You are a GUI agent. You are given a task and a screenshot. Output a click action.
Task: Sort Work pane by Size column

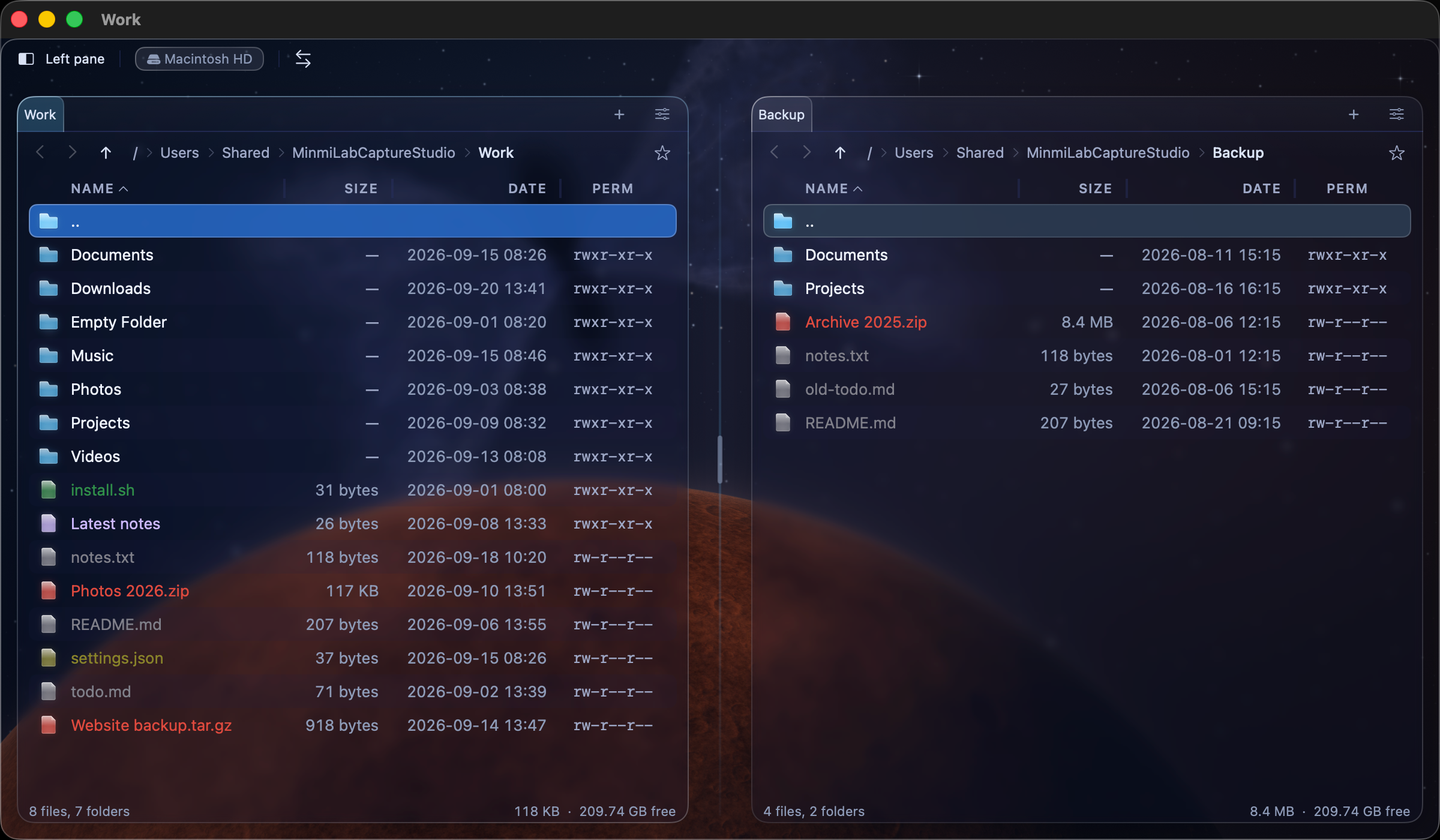[x=361, y=188]
